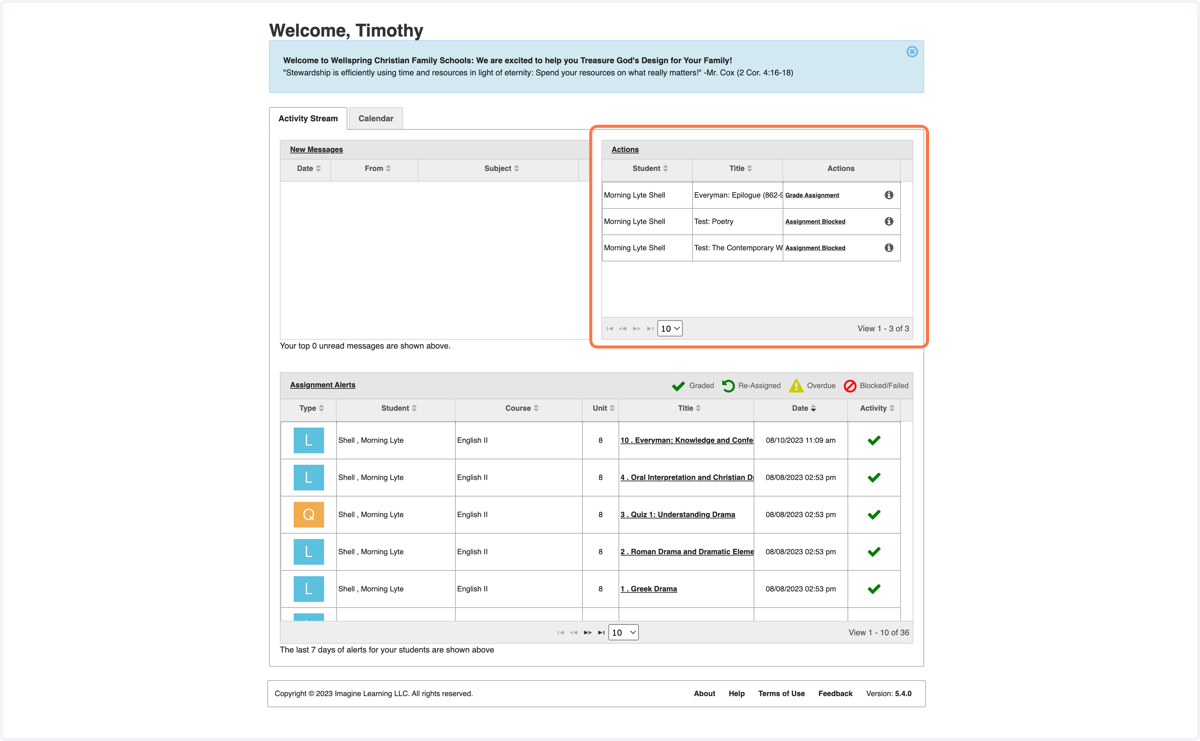
Task: Open the Terms of Use footer link
Action: click(x=781, y=693)
